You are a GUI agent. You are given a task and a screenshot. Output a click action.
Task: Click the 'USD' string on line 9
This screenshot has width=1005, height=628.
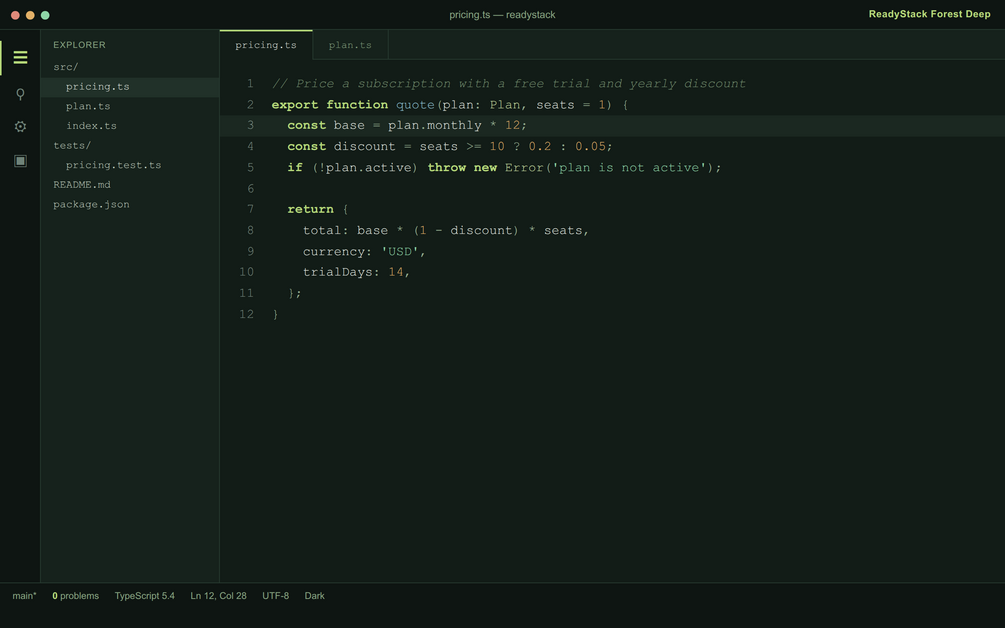coord(400,252)
